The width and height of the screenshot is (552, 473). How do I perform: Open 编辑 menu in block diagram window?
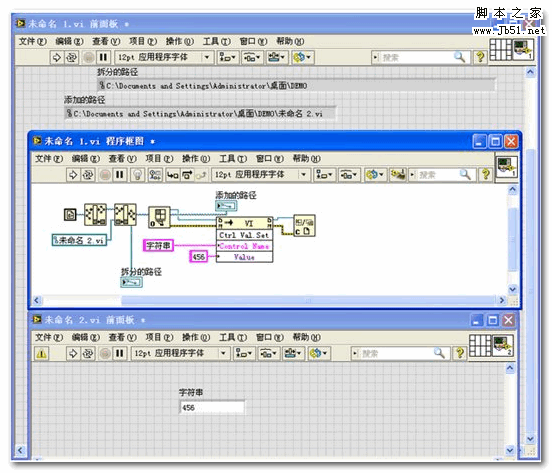[x=86, y=159]
